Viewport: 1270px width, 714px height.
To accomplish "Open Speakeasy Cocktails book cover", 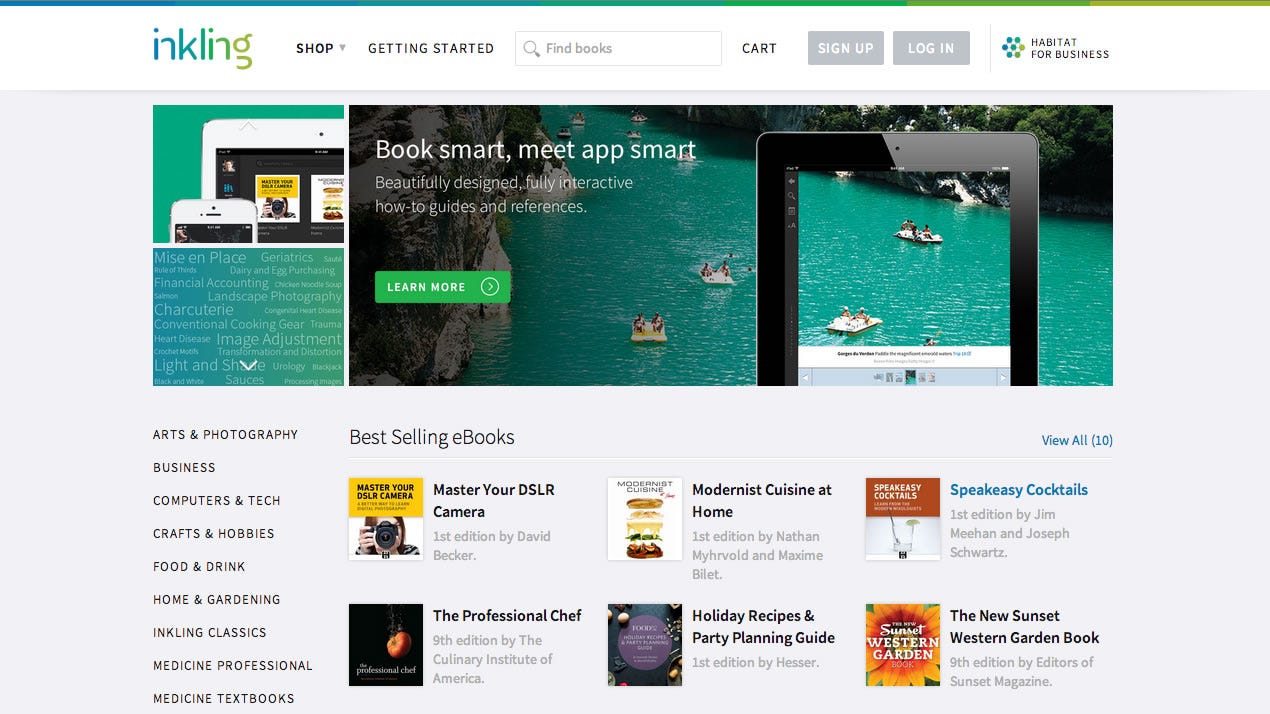I will click(903, 519).
